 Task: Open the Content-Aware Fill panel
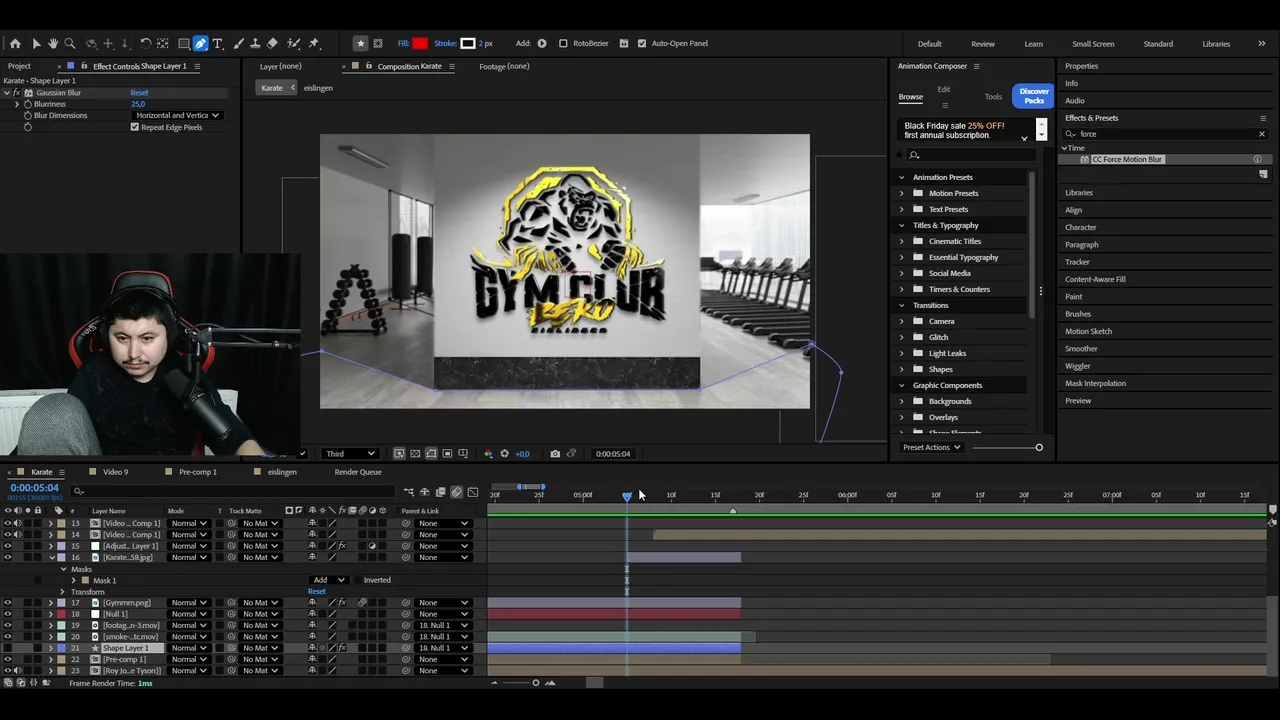coord(1095,279)
